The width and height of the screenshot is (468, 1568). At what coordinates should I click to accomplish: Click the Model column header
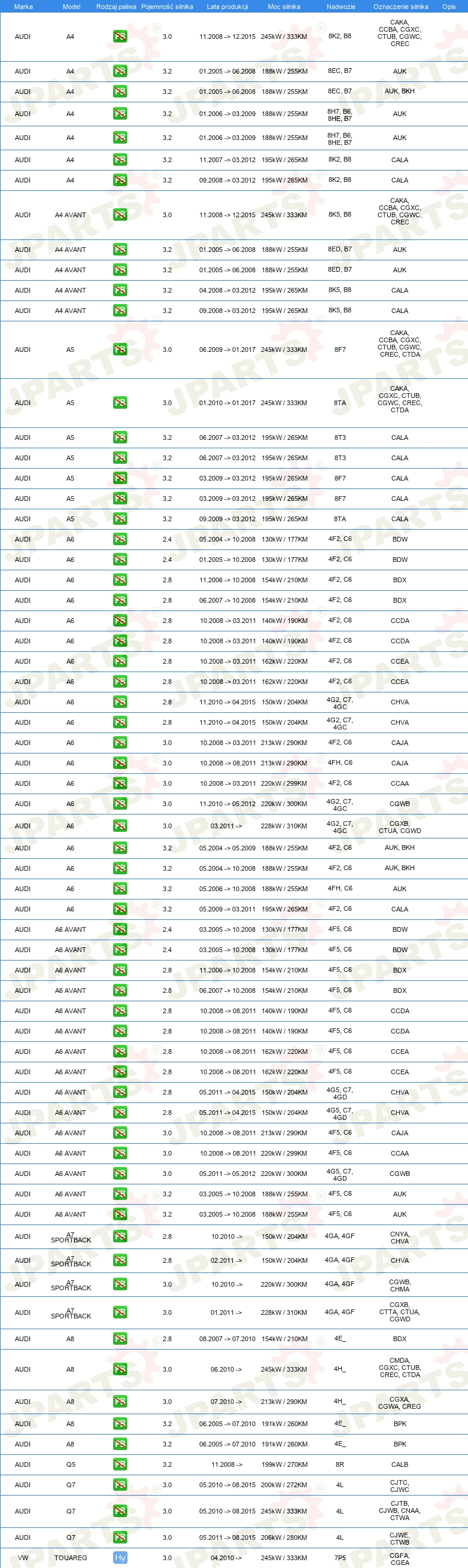71,7
